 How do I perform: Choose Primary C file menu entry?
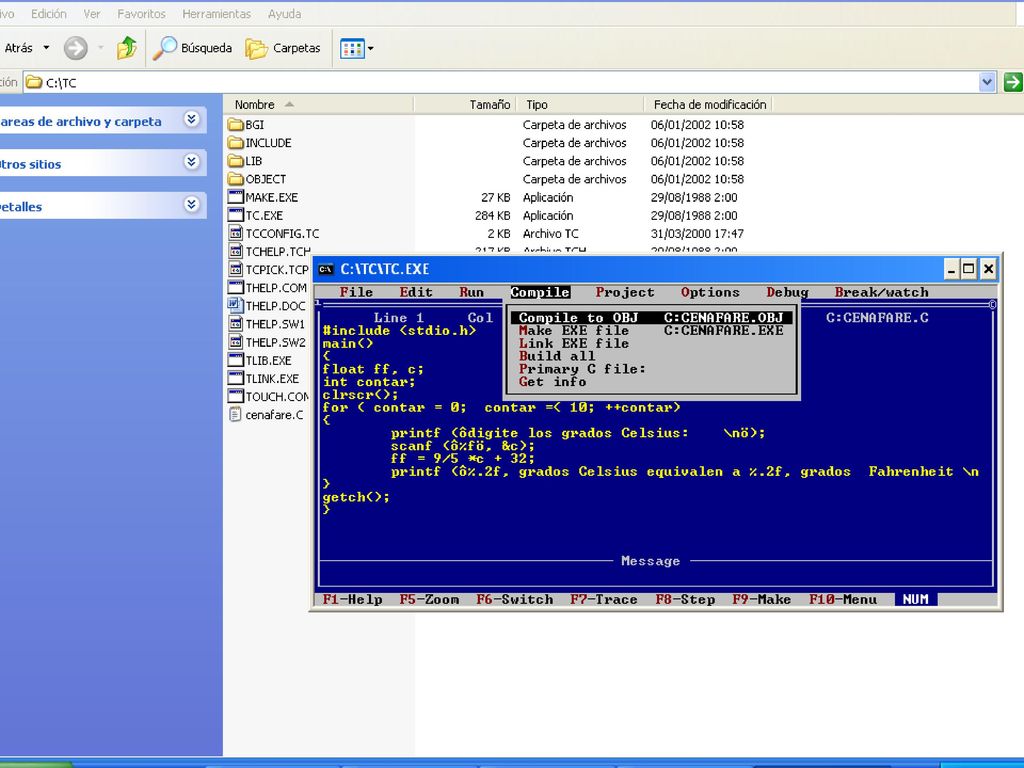tap(651, 369)
